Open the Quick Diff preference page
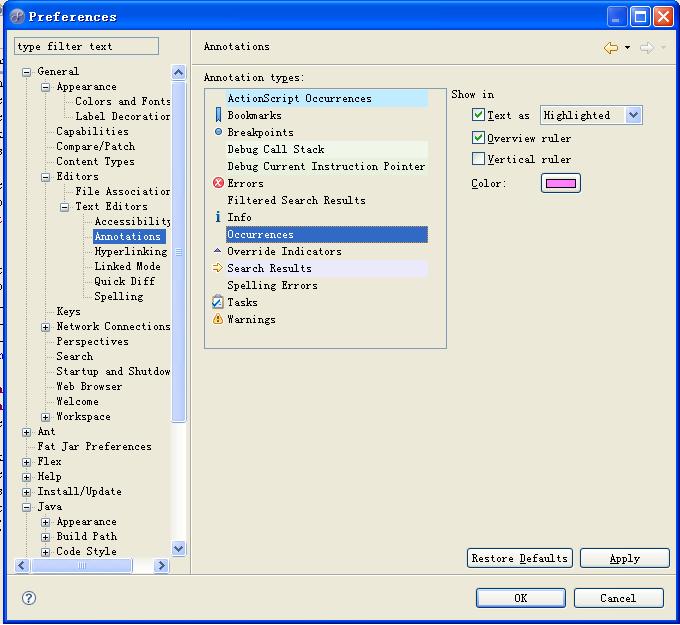Image resolution: width=680 pixels, height=625 pixels. coord(124,282)
